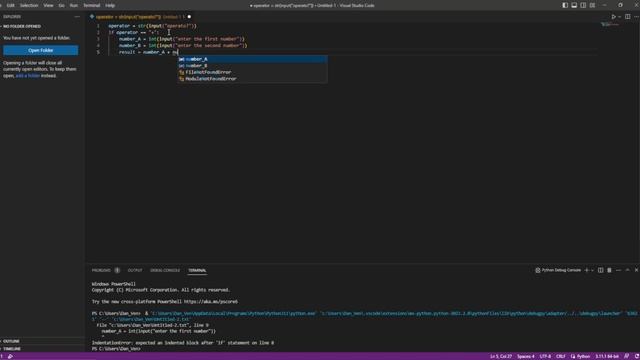This screenshot has height=360, width=640.
Task: Click feedback icon in status bar
Action: [x=627, y=356]
